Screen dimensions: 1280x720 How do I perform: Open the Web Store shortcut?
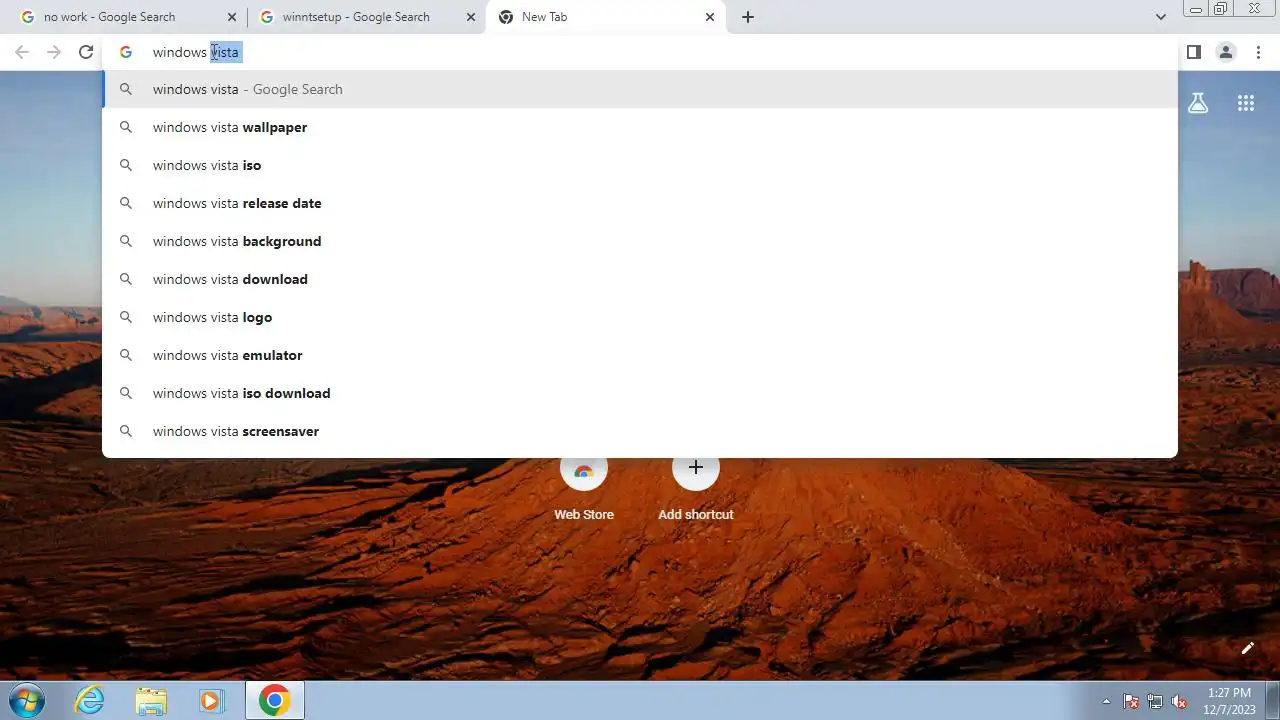(584, 488)
